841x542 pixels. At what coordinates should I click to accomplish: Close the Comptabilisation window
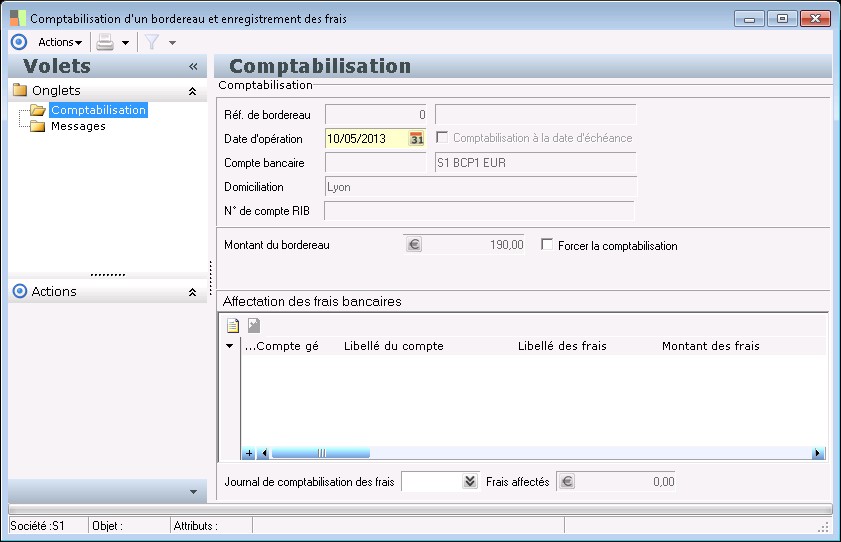pos(815,19)
